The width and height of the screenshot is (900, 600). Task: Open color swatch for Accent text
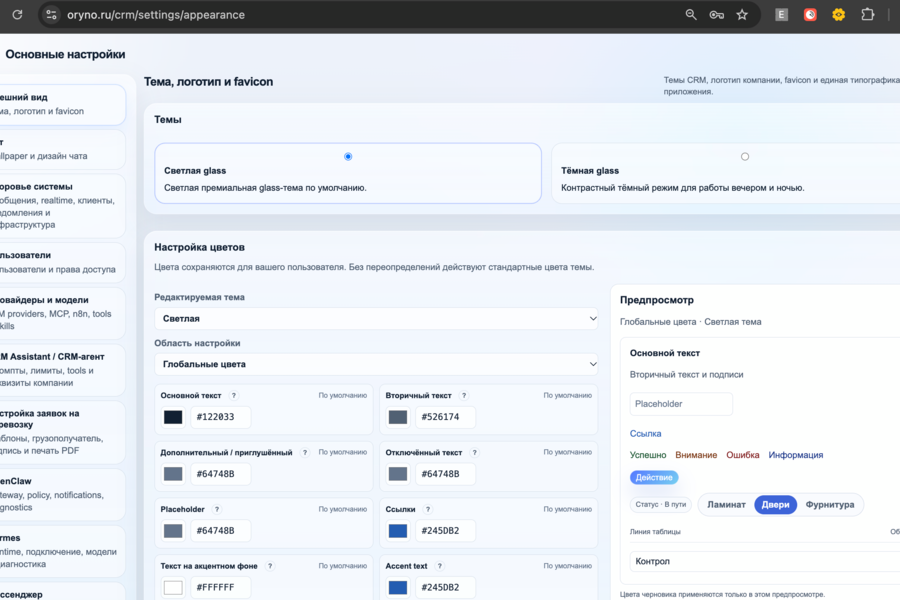pos(398,587)
